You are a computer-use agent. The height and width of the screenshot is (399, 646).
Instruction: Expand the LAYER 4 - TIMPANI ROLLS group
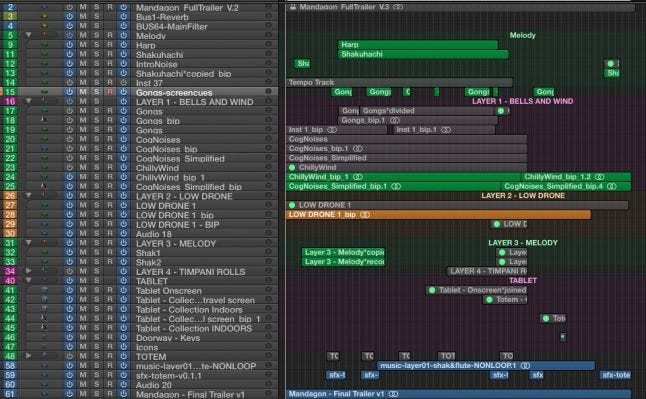tap(28, 271)
